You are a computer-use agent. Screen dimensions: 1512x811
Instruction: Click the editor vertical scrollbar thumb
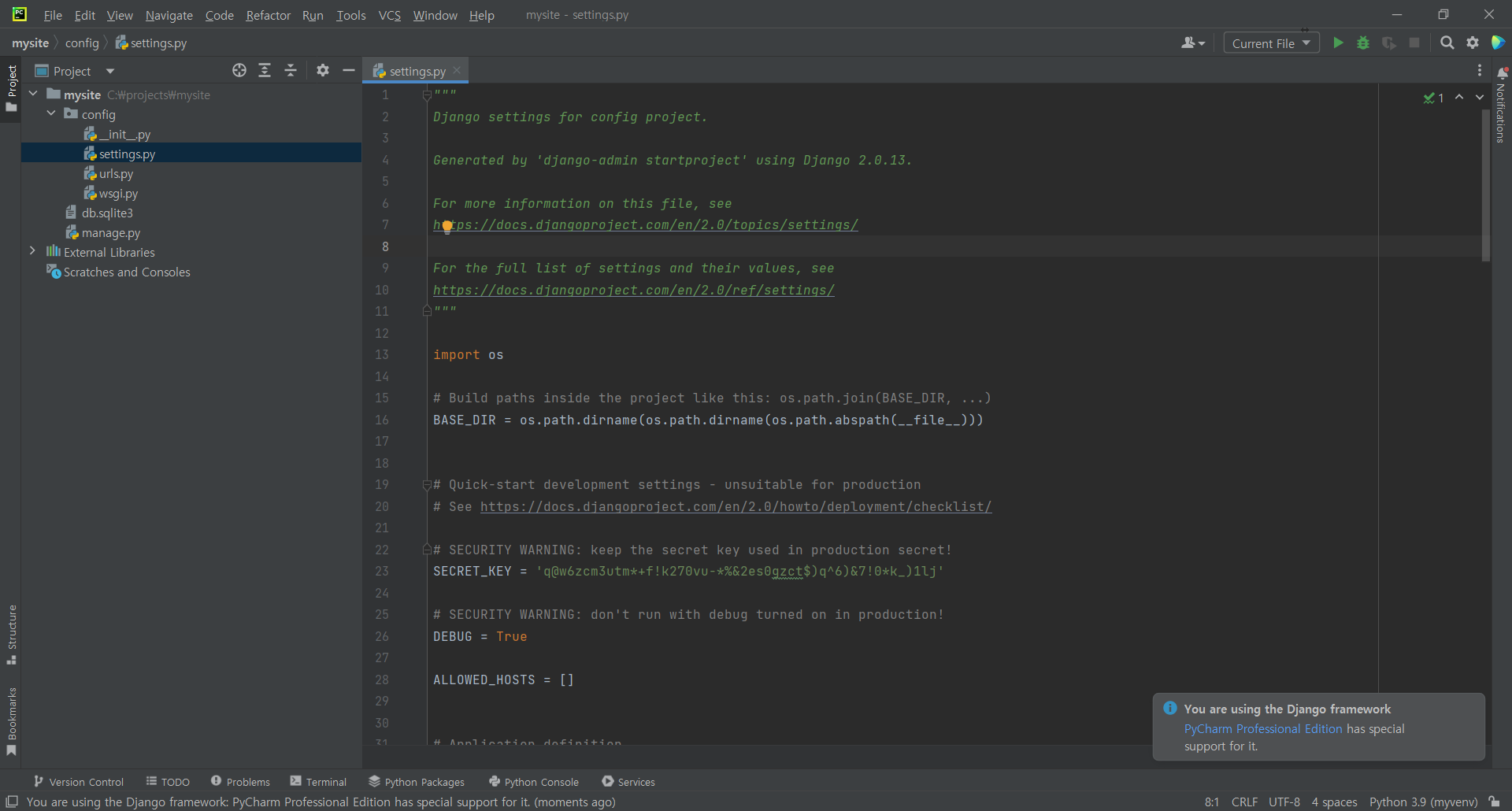click(1486, 185)
